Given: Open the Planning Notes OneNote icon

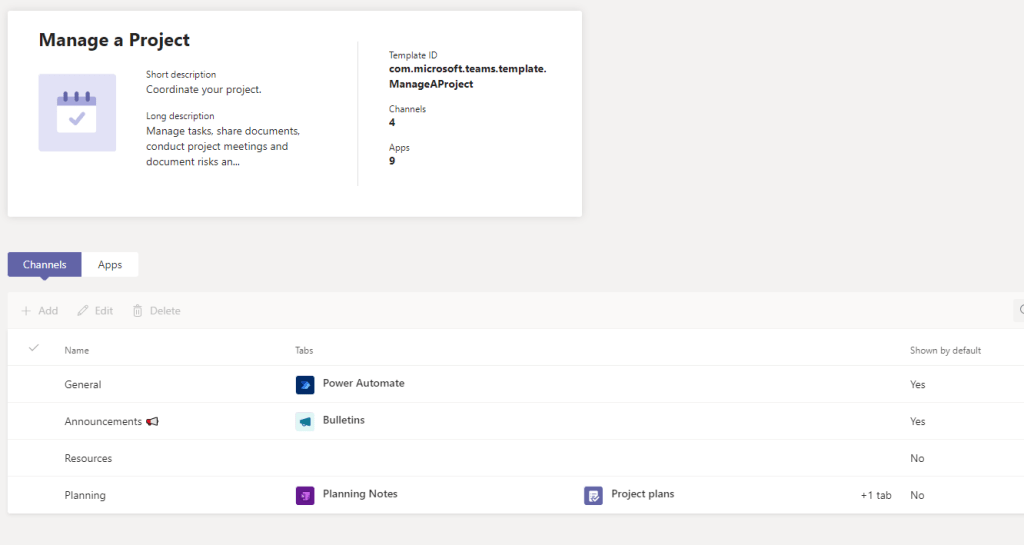Looking at the screenshot, I should (305, 495).
